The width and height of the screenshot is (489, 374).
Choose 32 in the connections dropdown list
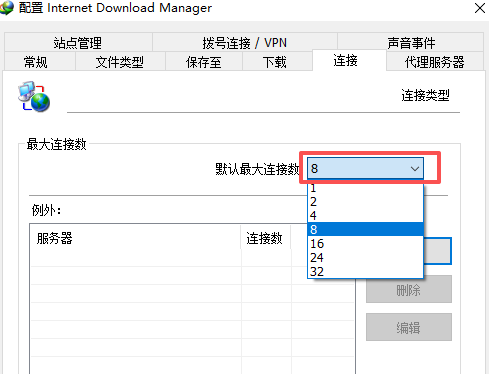365,271
